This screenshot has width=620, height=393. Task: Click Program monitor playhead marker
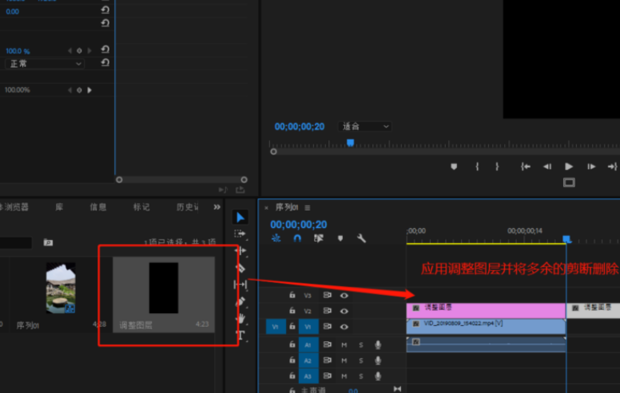[350, 142]
